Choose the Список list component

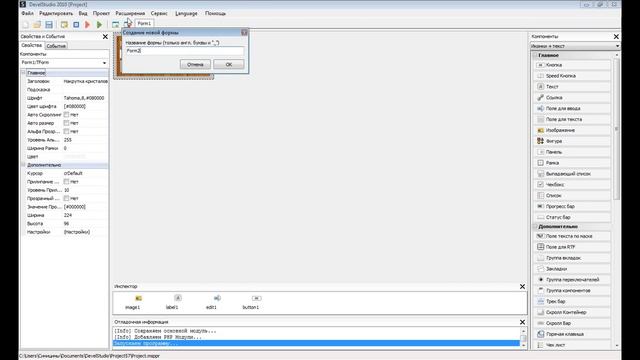tap(572, 196)
